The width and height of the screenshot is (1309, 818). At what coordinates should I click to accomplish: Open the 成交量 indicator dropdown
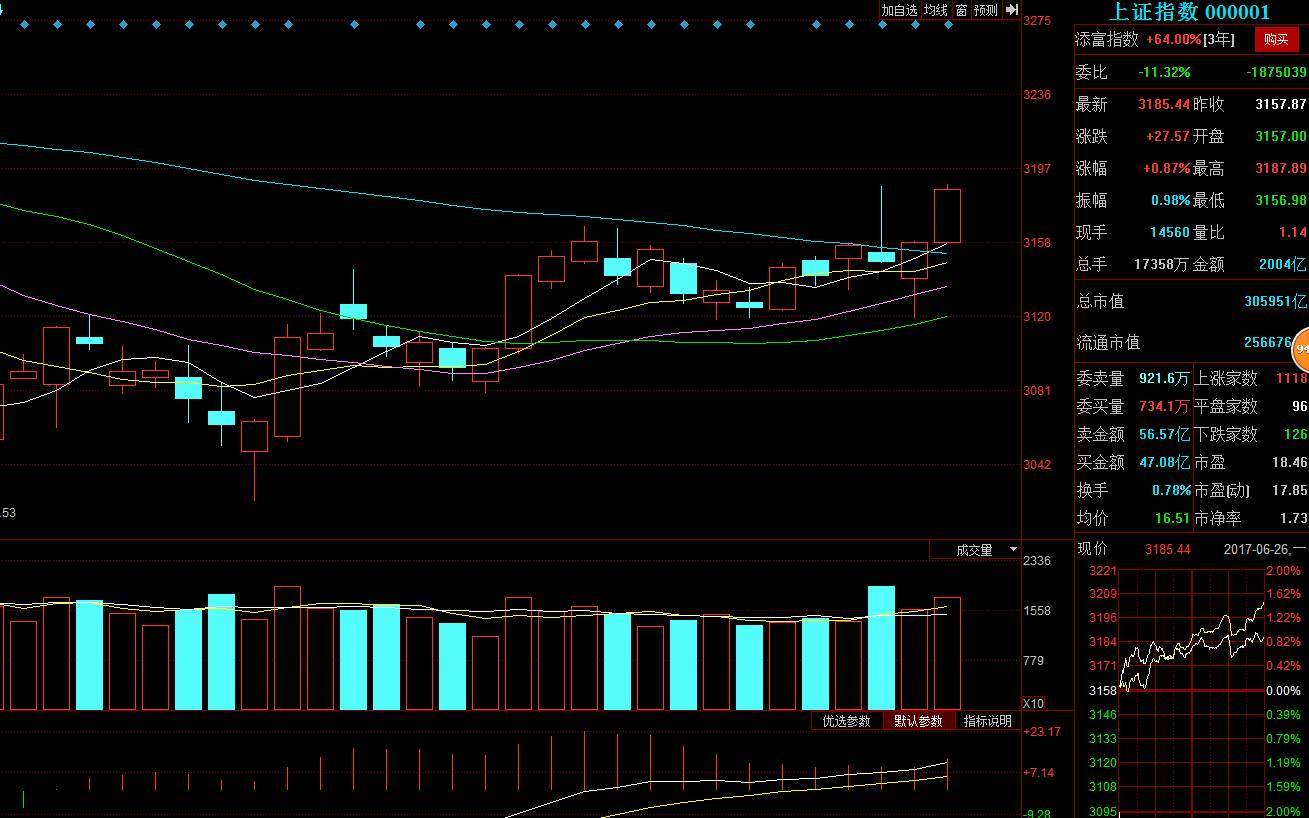point(974,550)
